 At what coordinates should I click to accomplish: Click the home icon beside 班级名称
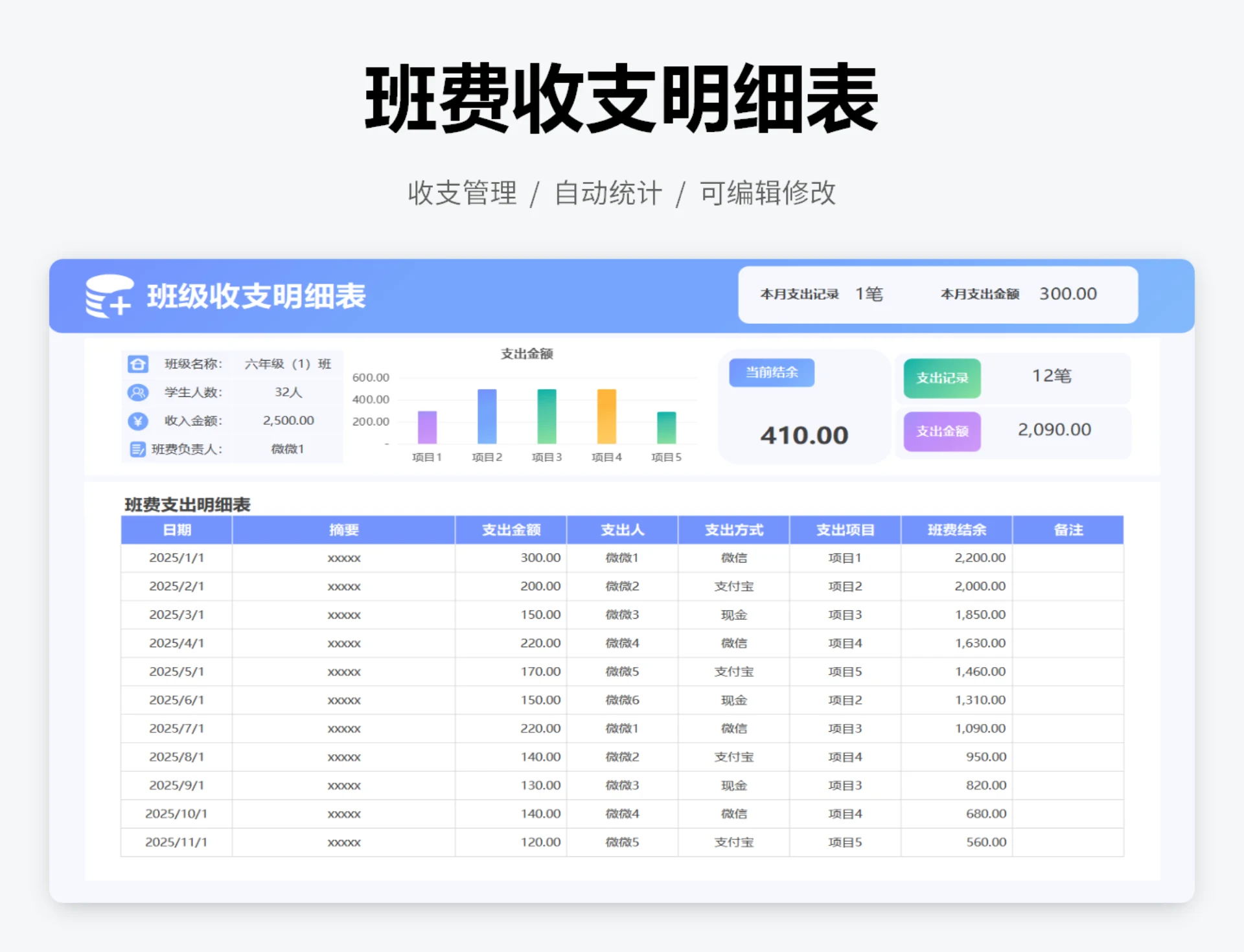pyautogui.click(x=138, y=364)
